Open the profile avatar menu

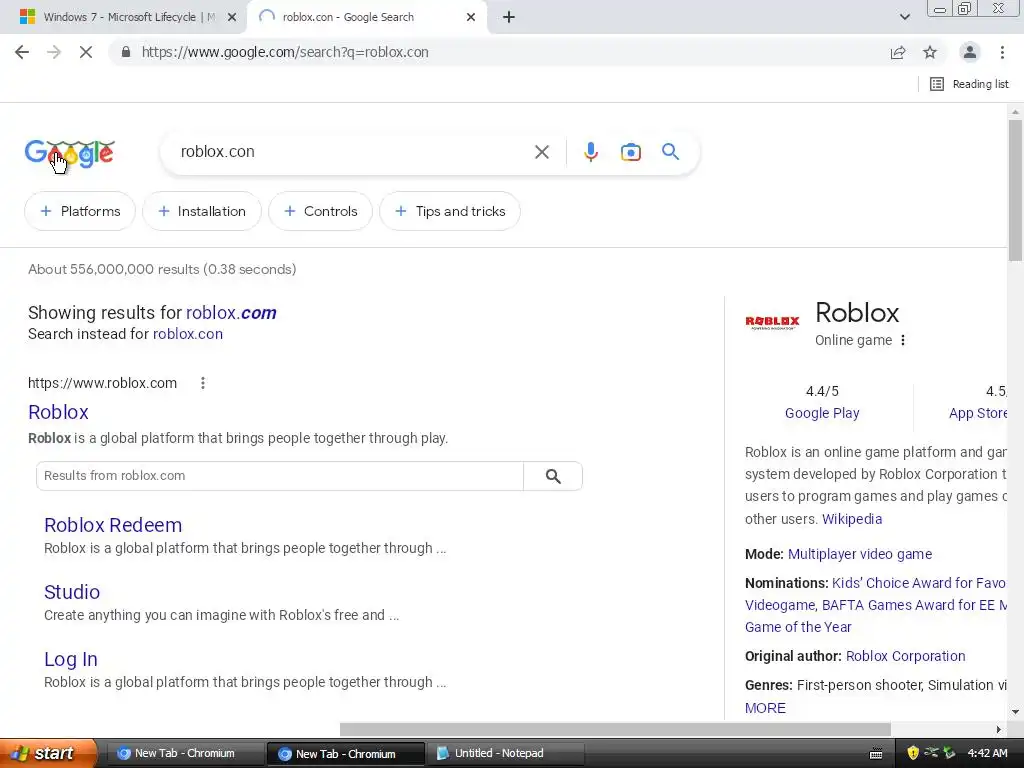970,52
